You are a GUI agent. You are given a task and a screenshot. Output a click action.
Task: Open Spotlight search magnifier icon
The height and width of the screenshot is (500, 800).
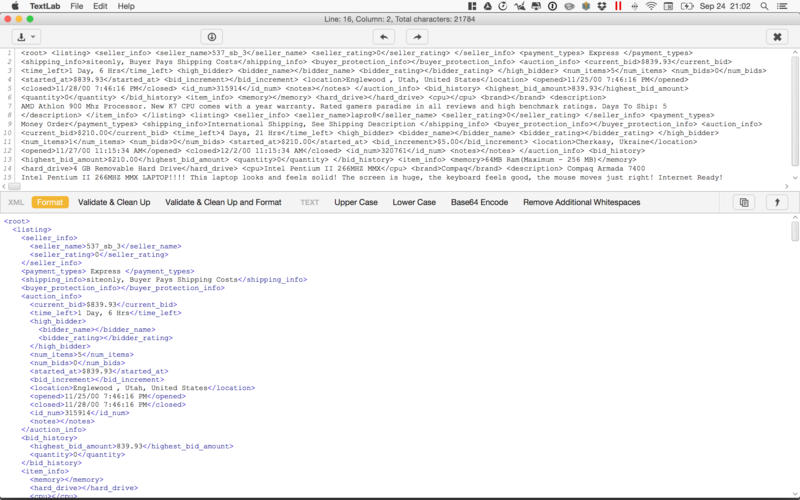pyautogui.click(x=762, y=6)
